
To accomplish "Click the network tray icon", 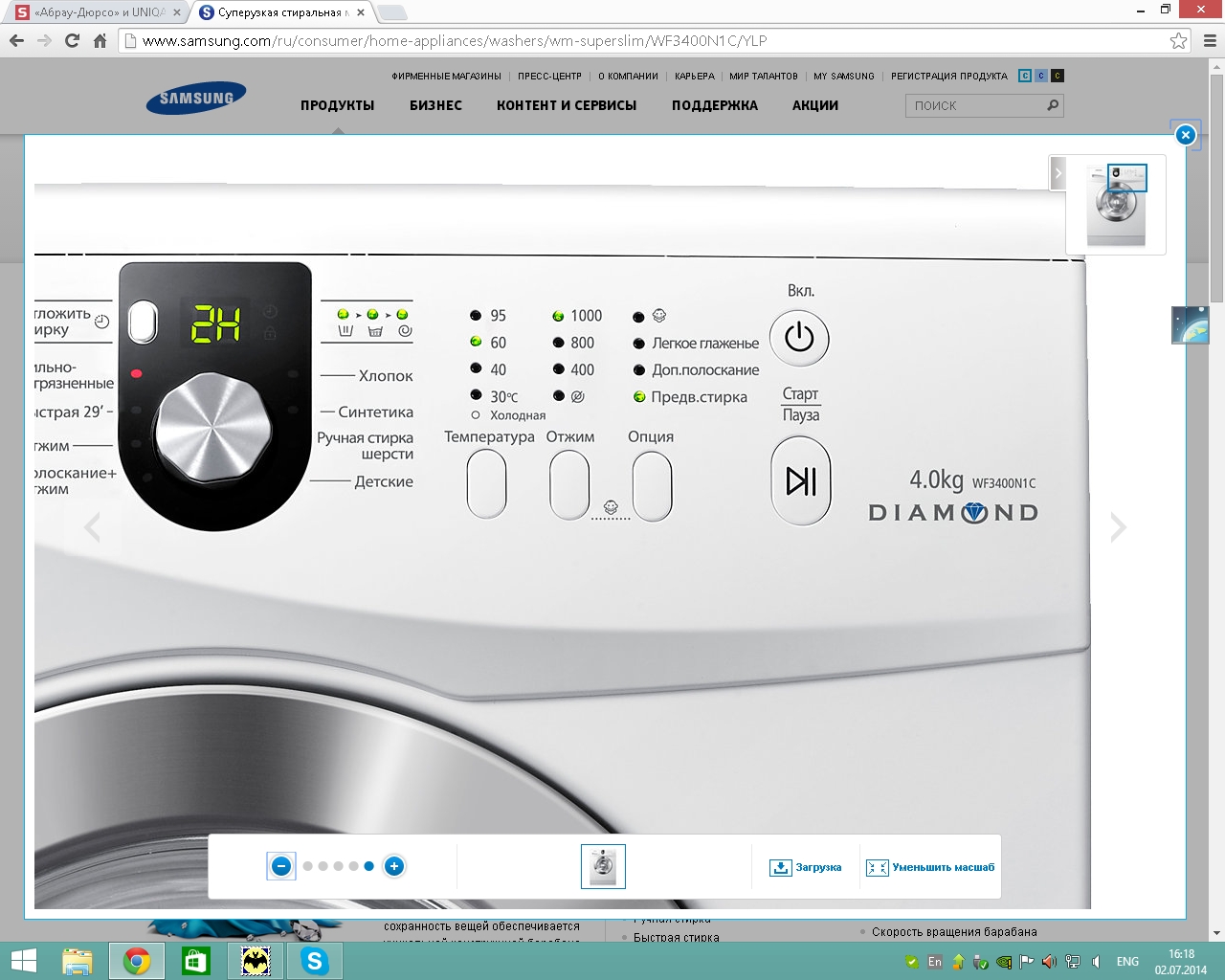I will (x=1073, y=962).
